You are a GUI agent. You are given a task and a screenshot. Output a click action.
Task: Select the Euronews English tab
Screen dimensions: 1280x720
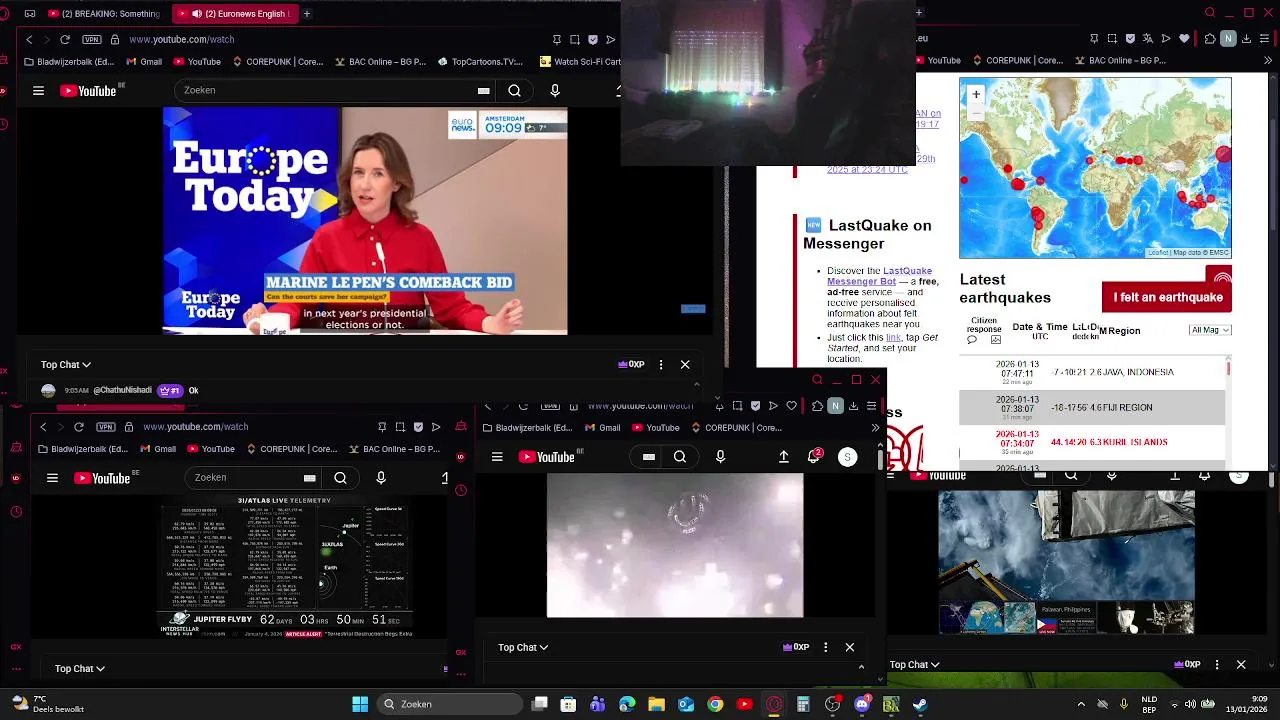(x=234, y=13)
